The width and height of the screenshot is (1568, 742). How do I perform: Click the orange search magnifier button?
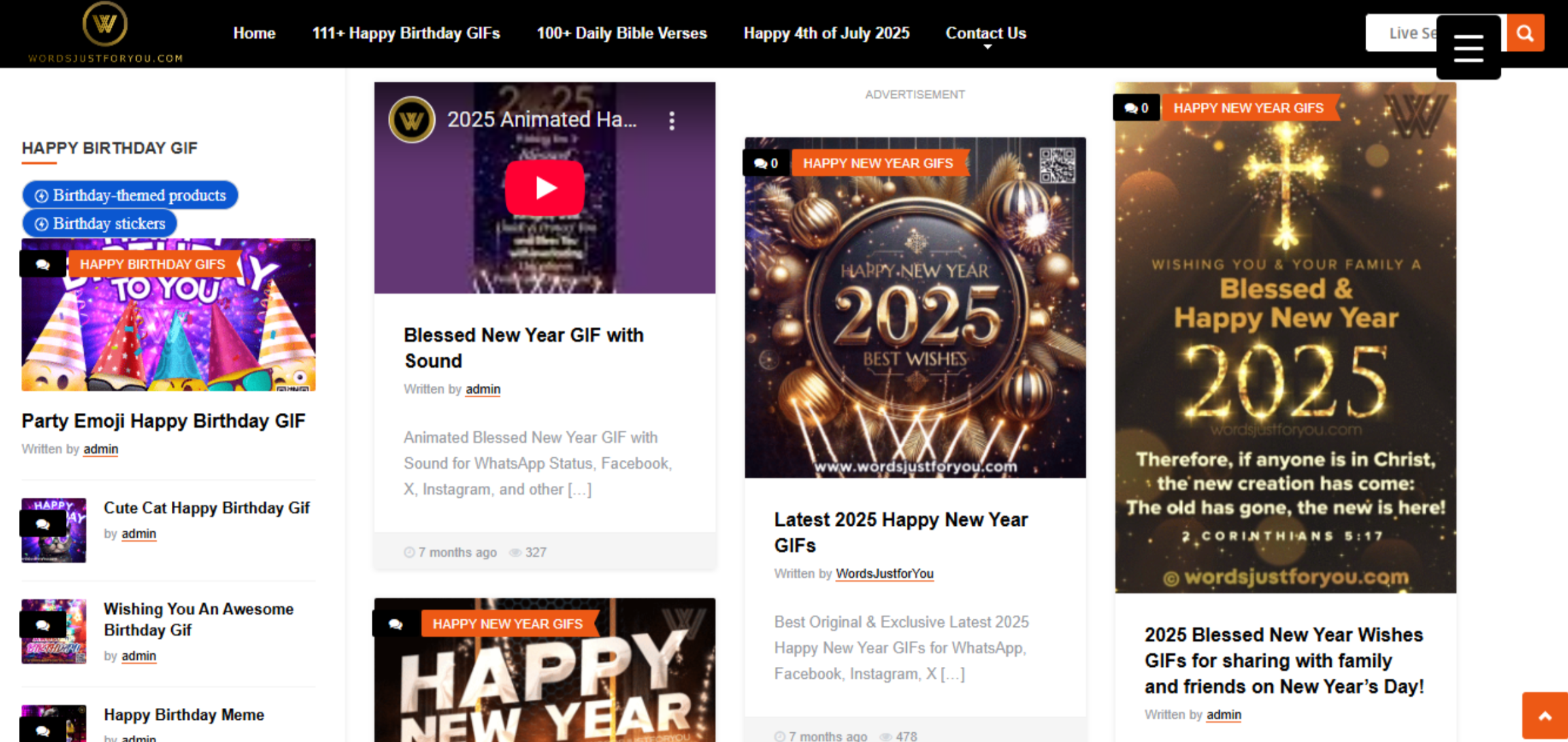(x=1525, y=33)
